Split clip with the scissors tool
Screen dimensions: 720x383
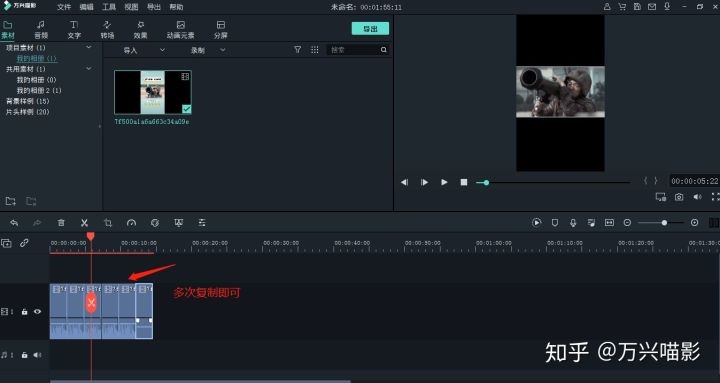(84, 223)
